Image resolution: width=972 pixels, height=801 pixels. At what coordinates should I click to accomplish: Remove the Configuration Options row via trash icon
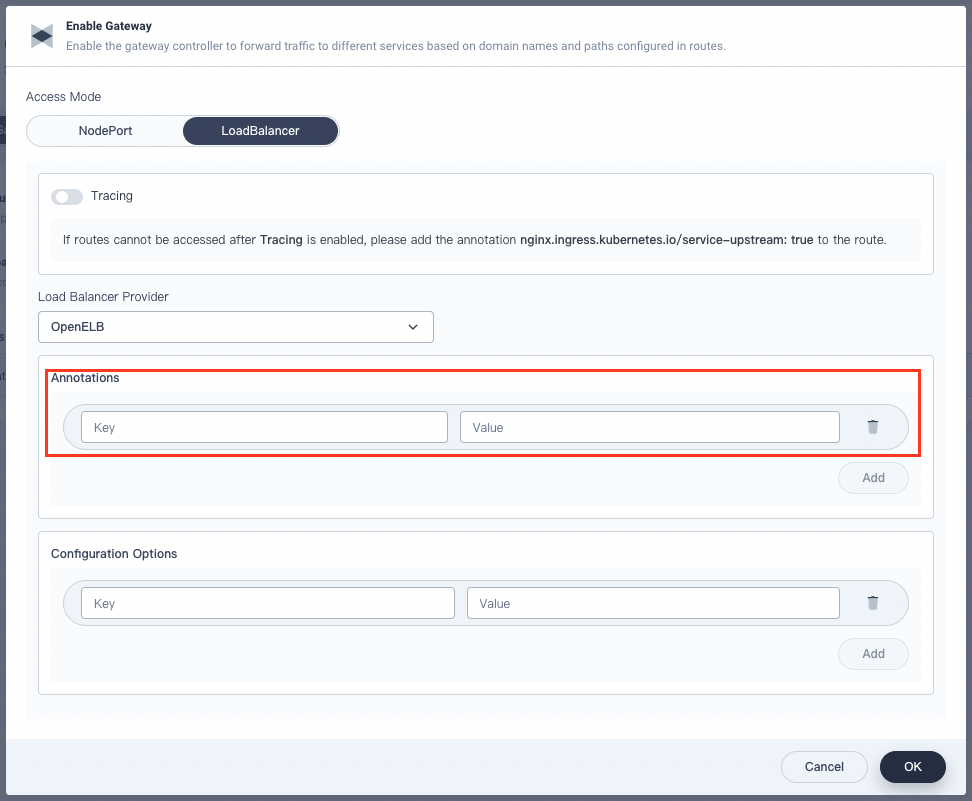click(x=873, y=602)
